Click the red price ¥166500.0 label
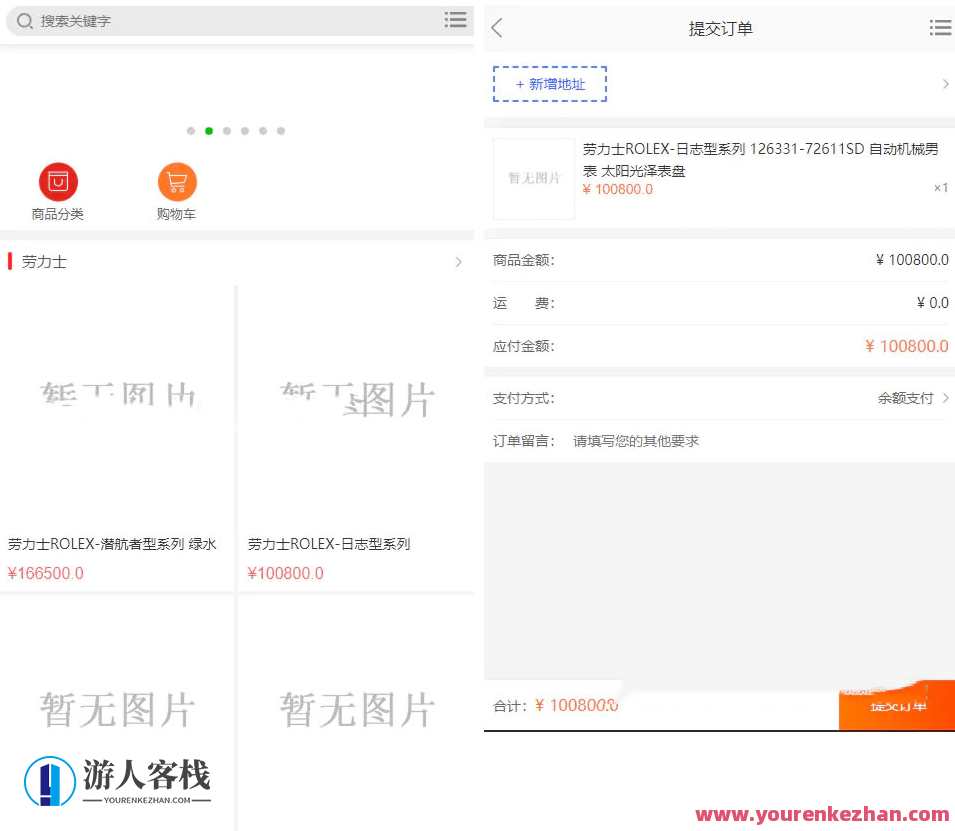This screenshot has height=831, width=955. coord(46,572)
